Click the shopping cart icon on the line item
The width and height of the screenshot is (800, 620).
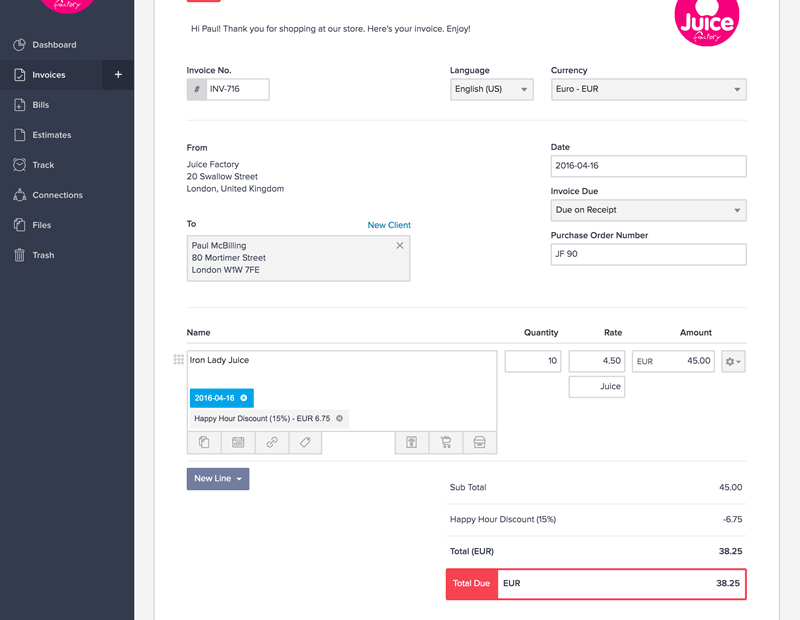(x=445, y=442)
